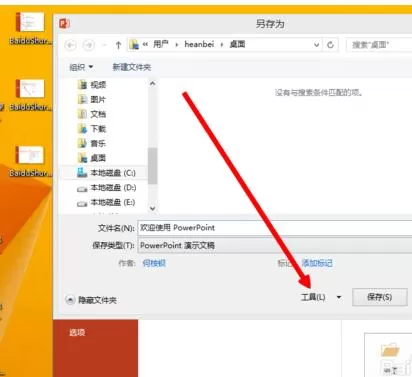Click 添加标记 link

click(x=317, y=263)
